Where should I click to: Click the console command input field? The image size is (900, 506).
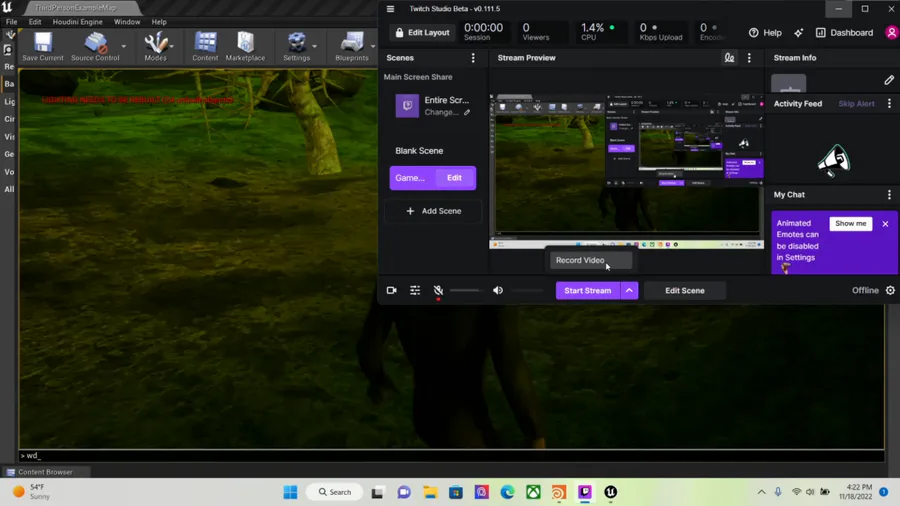pos(452,456)
